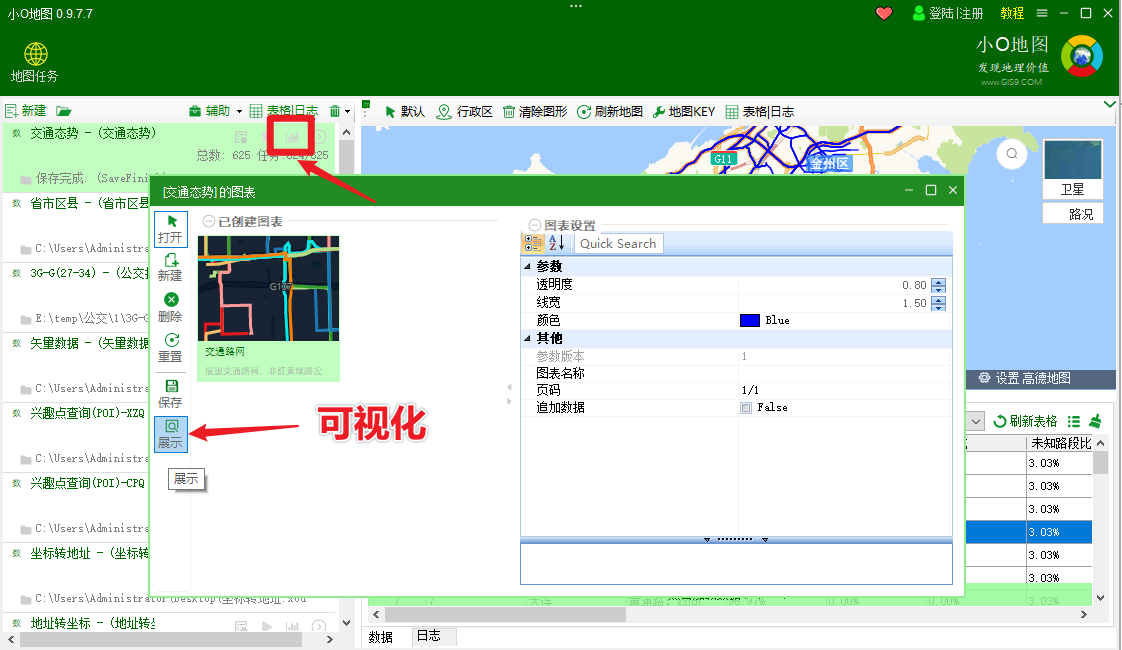This screenshot has width=1122, height=650.
Task: Click the red heart favorite icon
Action: point(884,13)
